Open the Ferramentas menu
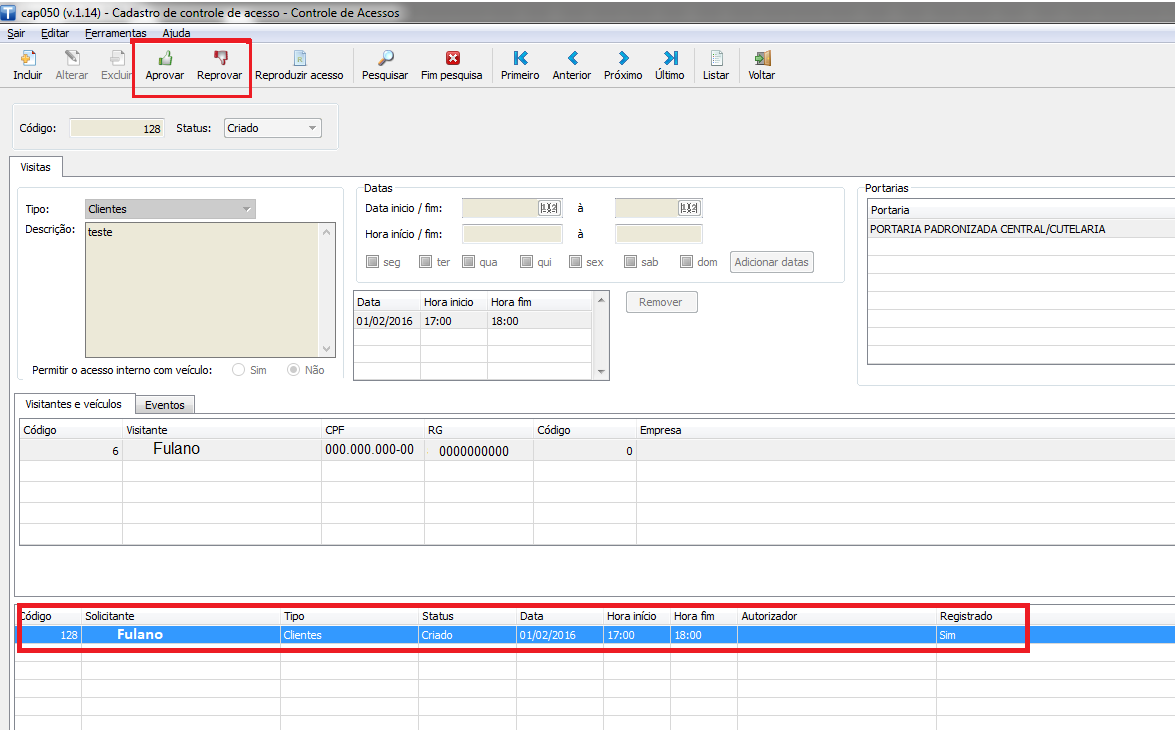Viewport: 1175px width, 730px height. [x=115, y=33]
